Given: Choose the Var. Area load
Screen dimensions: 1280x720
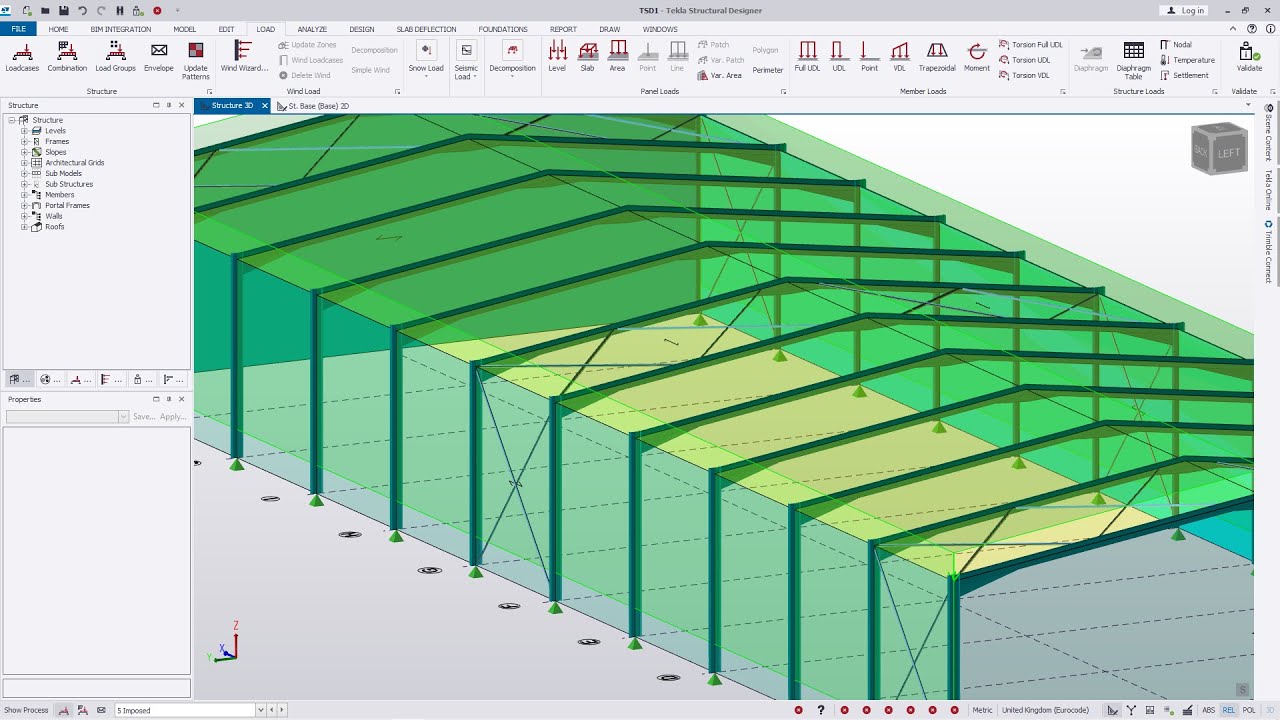Looking at the screenshot, I should click(x=720, y=75).
